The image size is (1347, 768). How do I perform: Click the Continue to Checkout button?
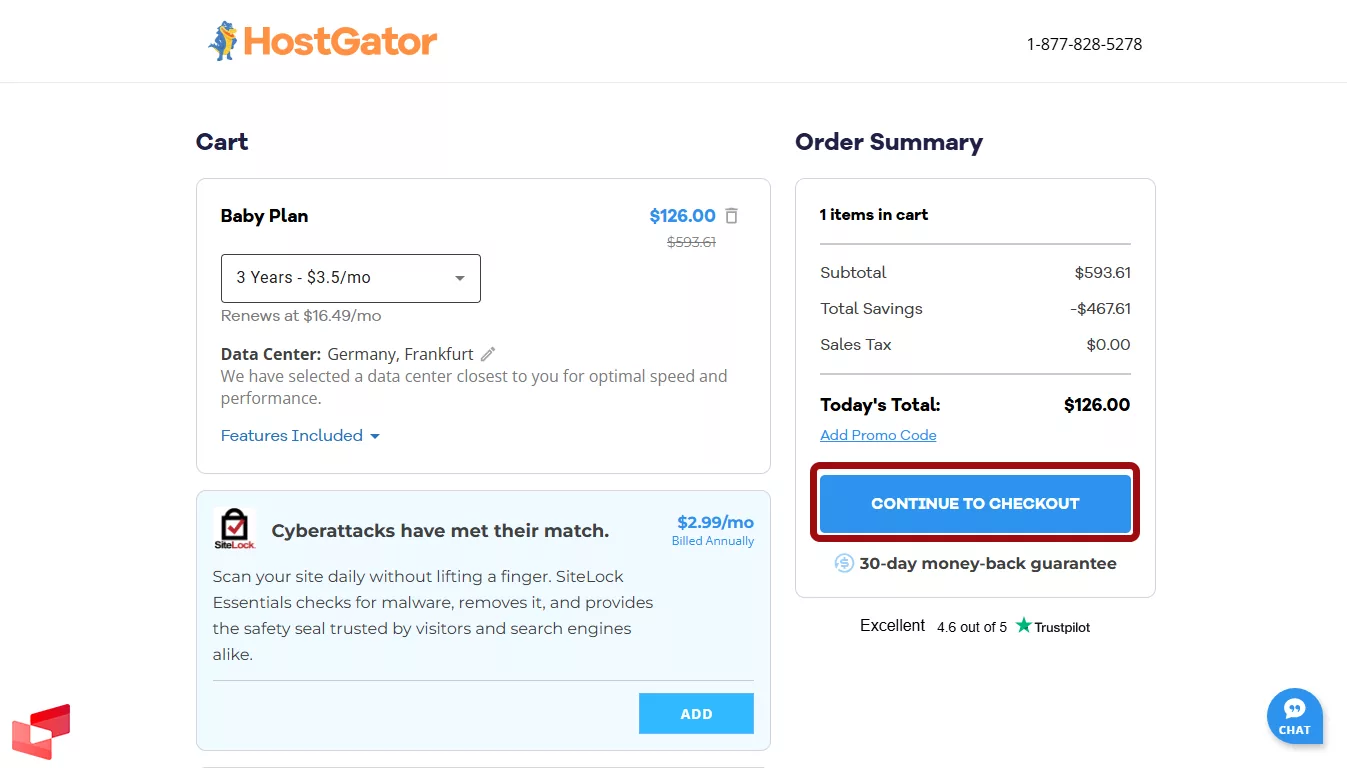pyautogui.click(x=974, y=503)
